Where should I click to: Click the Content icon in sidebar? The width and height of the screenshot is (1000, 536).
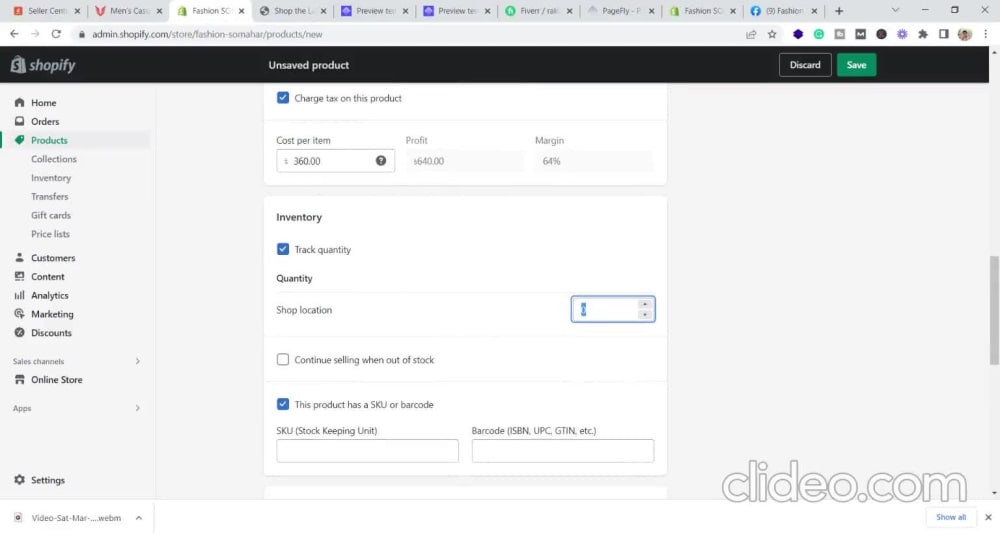tap(19, 276)
